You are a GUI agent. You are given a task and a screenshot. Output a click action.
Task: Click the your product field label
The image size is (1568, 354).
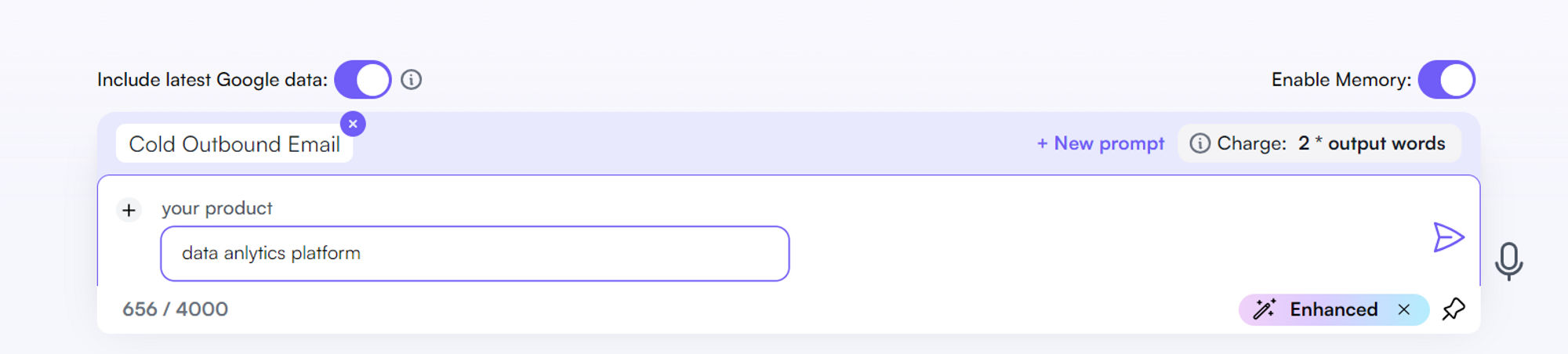217,208
